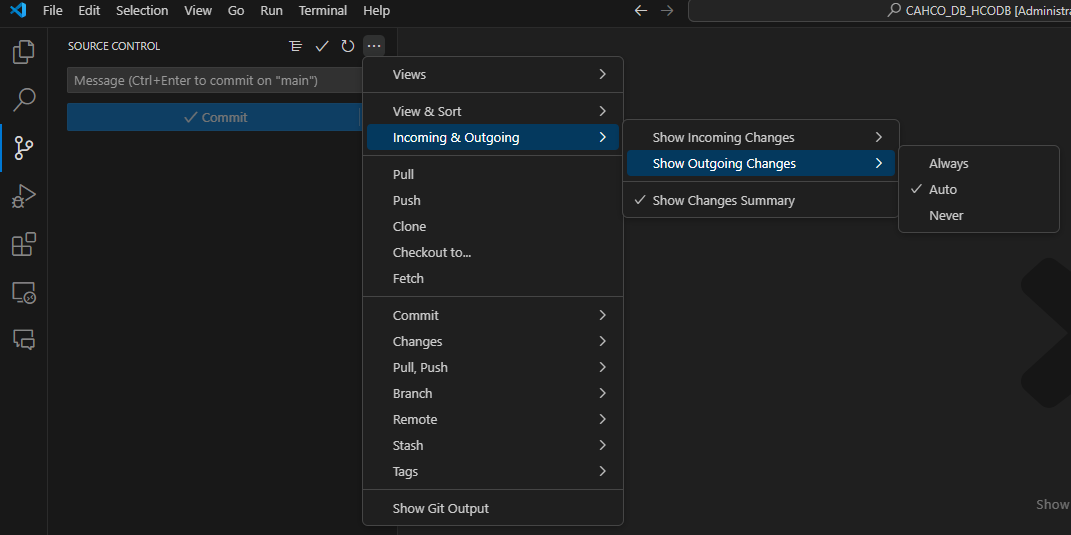Open the Search view icon
Image resolution: width=1071 pixels, height=535 pixels.
tap(23, 99)
